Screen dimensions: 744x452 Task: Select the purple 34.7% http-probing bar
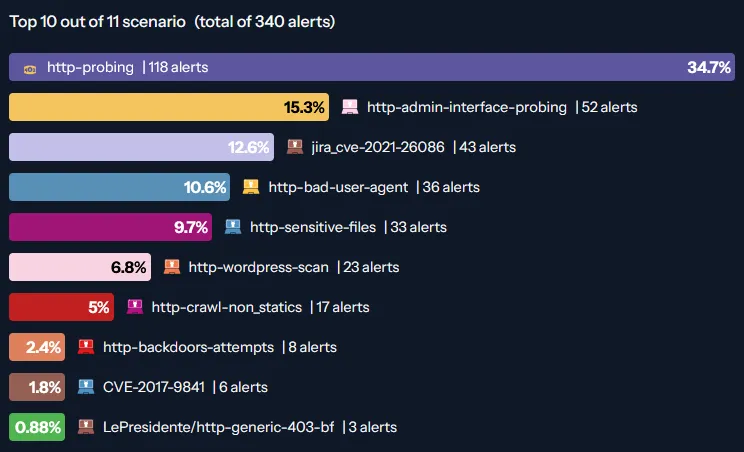pyautogui.click(x=372, y=67)
